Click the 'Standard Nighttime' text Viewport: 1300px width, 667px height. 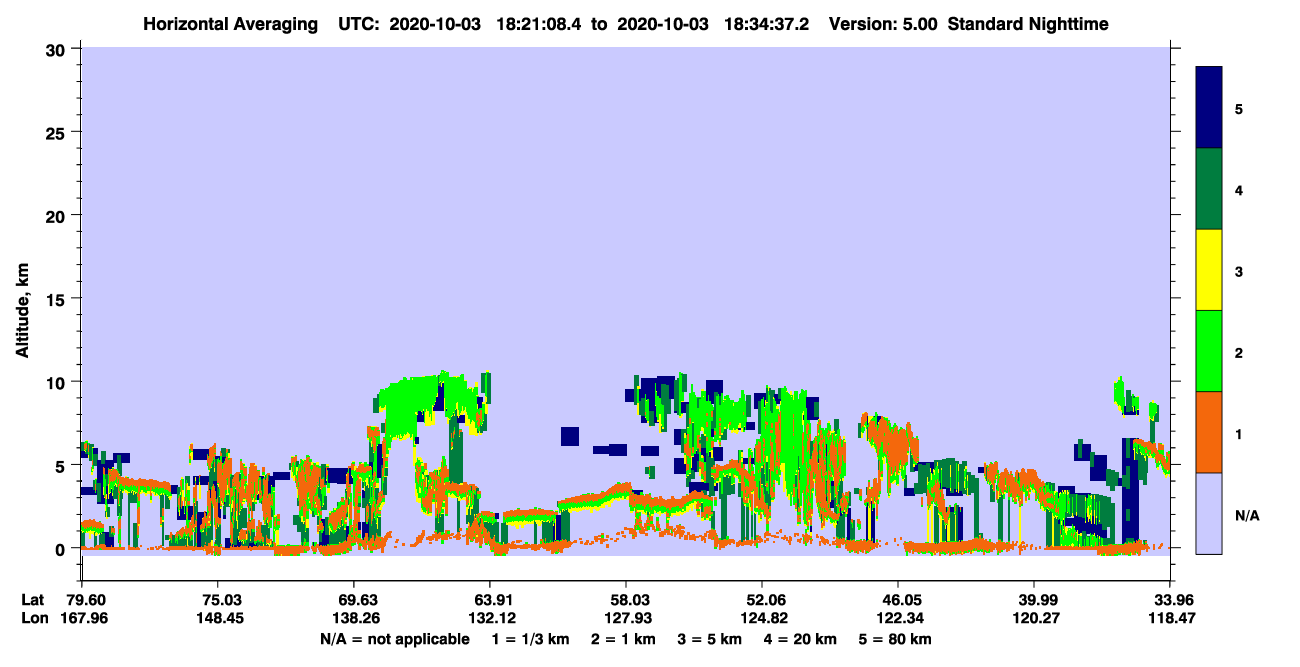1028,24
